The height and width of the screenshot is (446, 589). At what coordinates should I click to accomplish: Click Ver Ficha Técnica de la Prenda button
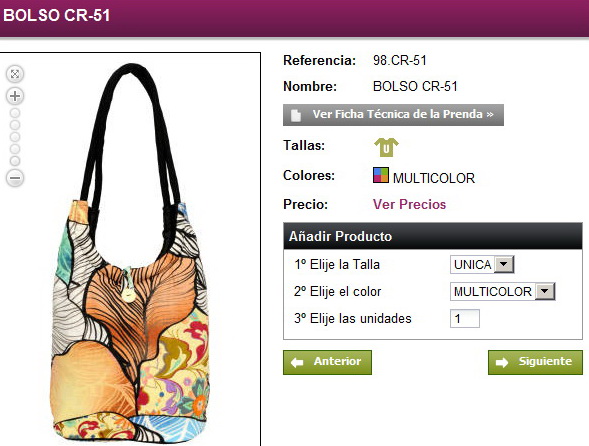point(393,115)
